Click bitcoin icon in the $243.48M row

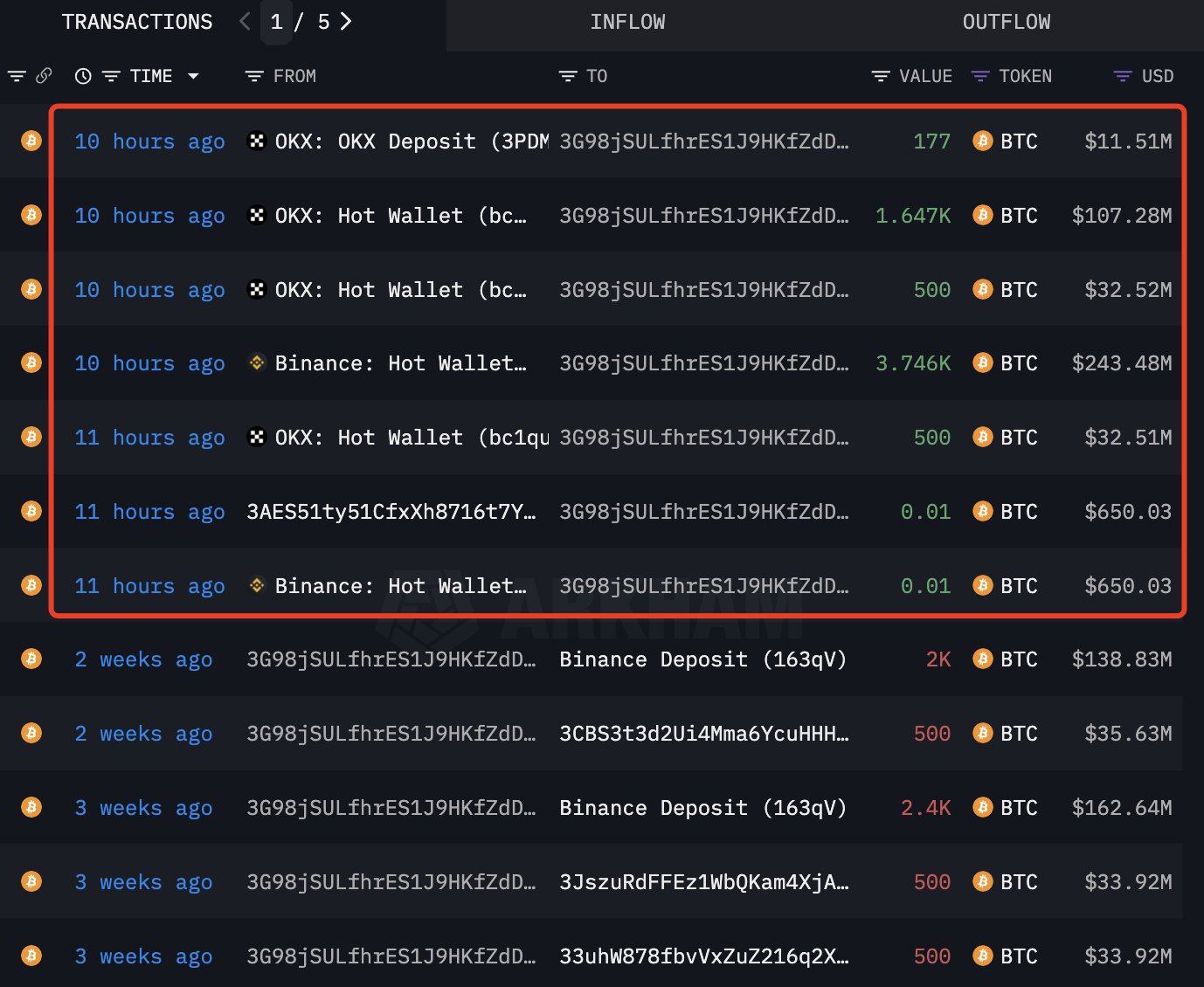pos(31,362)
